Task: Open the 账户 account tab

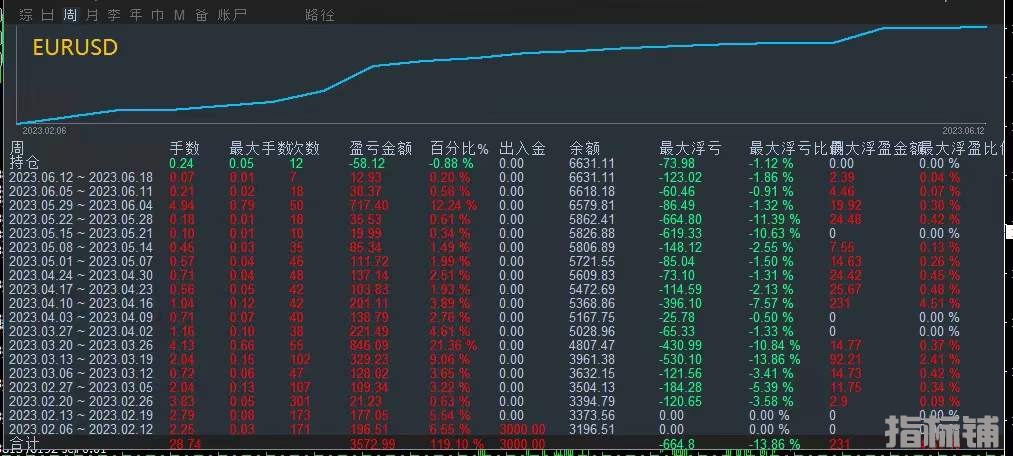Action: click(x=232, y=15)
